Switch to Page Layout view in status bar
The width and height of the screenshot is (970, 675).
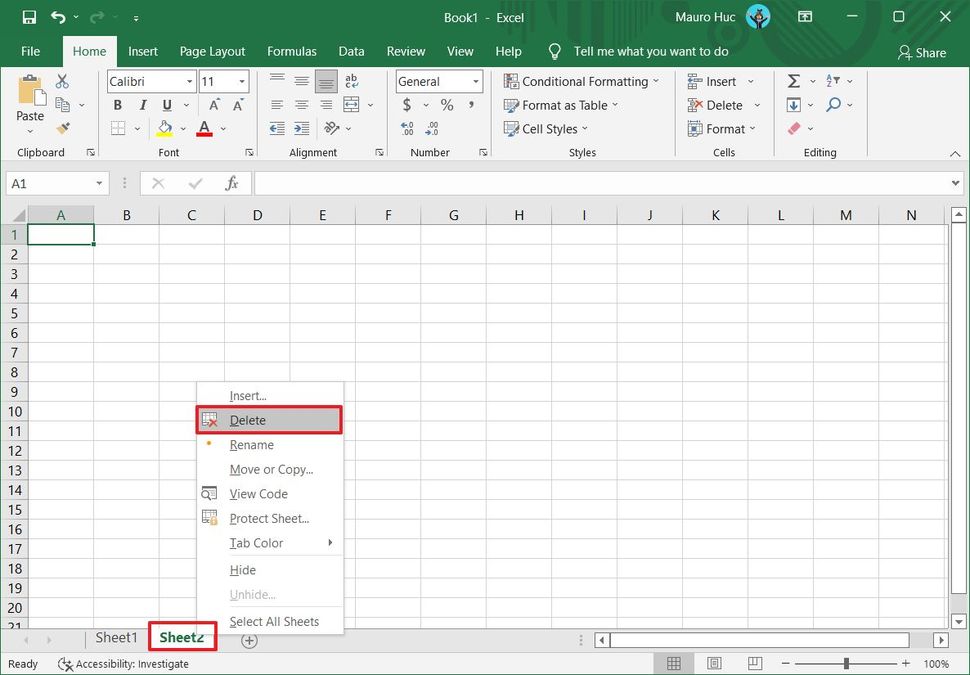714,662
